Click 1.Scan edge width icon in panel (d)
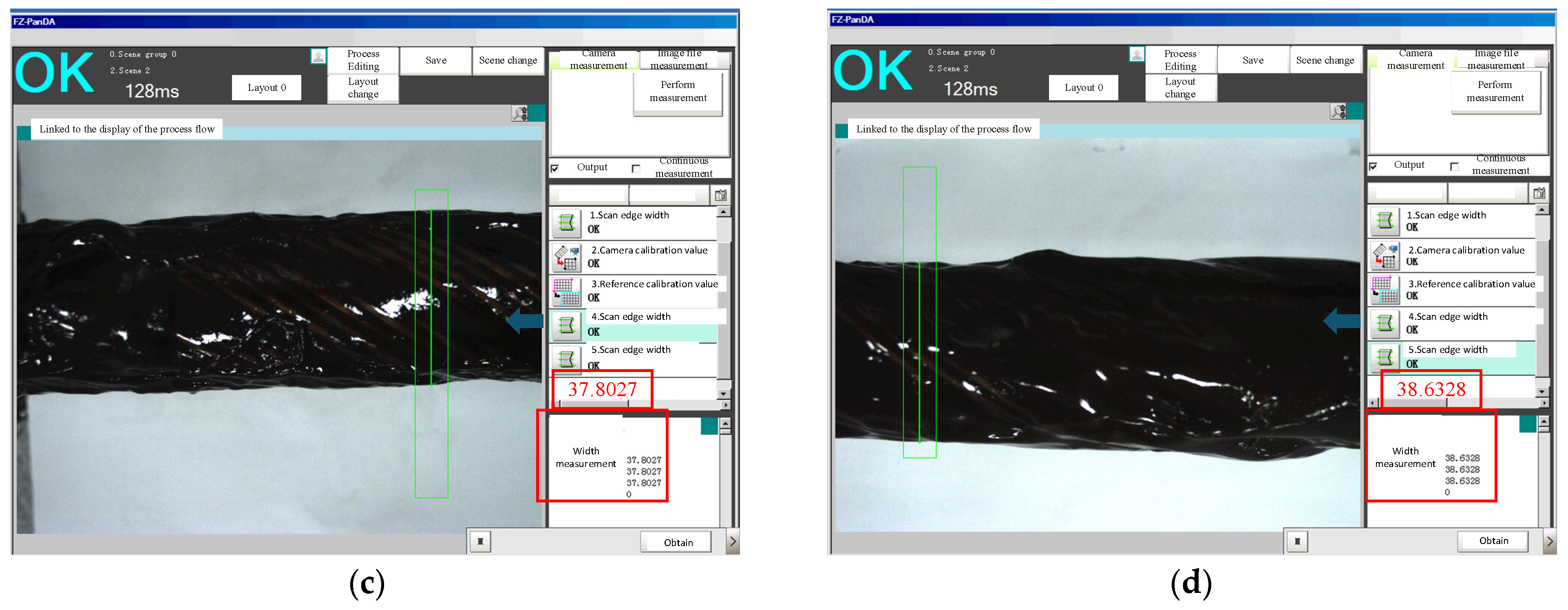 point(1385,221)
